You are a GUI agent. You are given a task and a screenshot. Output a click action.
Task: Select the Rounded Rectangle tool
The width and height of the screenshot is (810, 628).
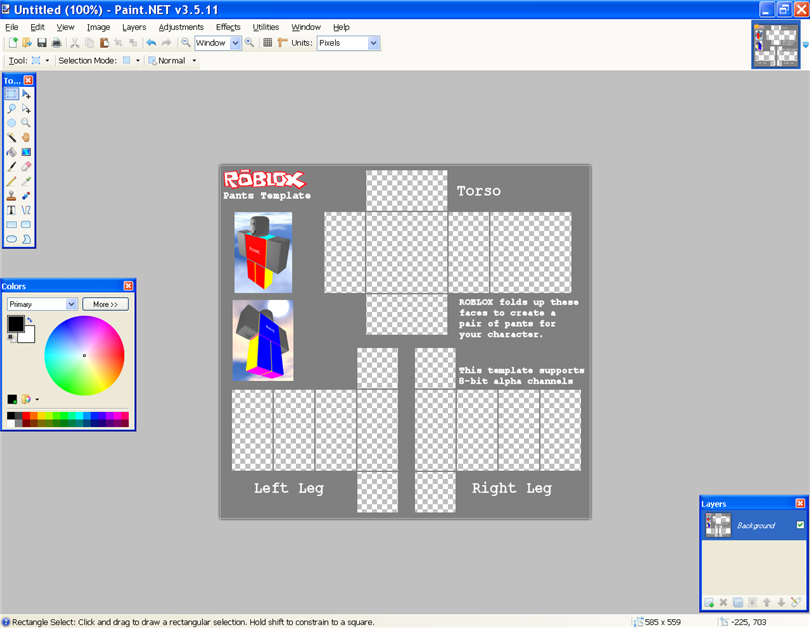(x=26, y=225)
